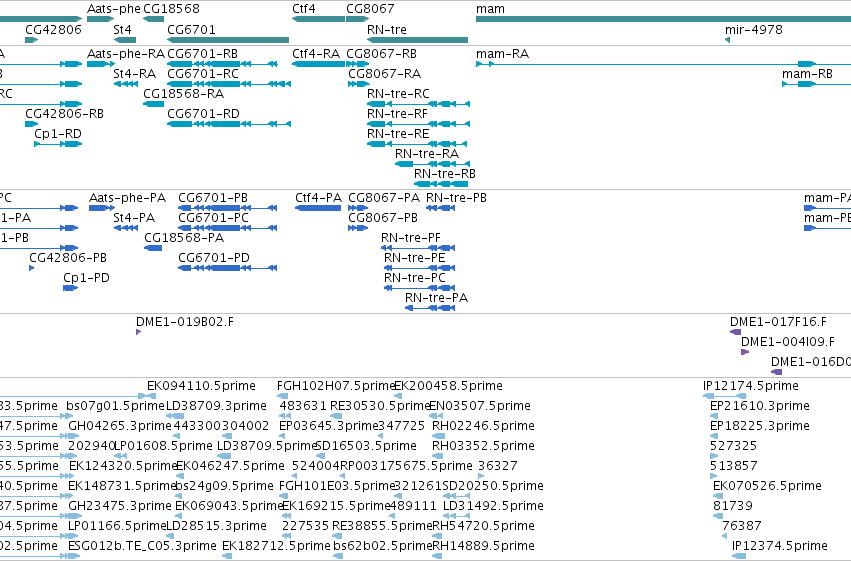Choose the 'EP21610.3prime' EST label
This screenshot has width=851, height=561.
click(x=759, y=406)
